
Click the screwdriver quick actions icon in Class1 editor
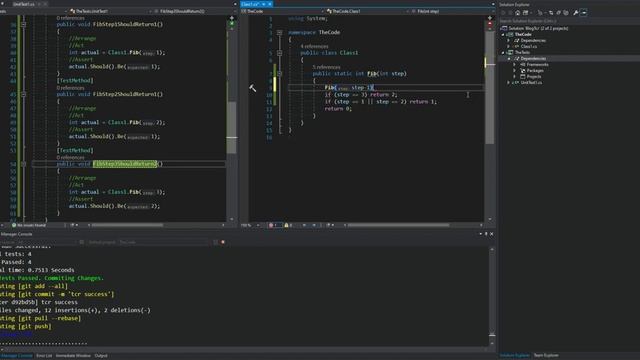(x=253, y=88)
